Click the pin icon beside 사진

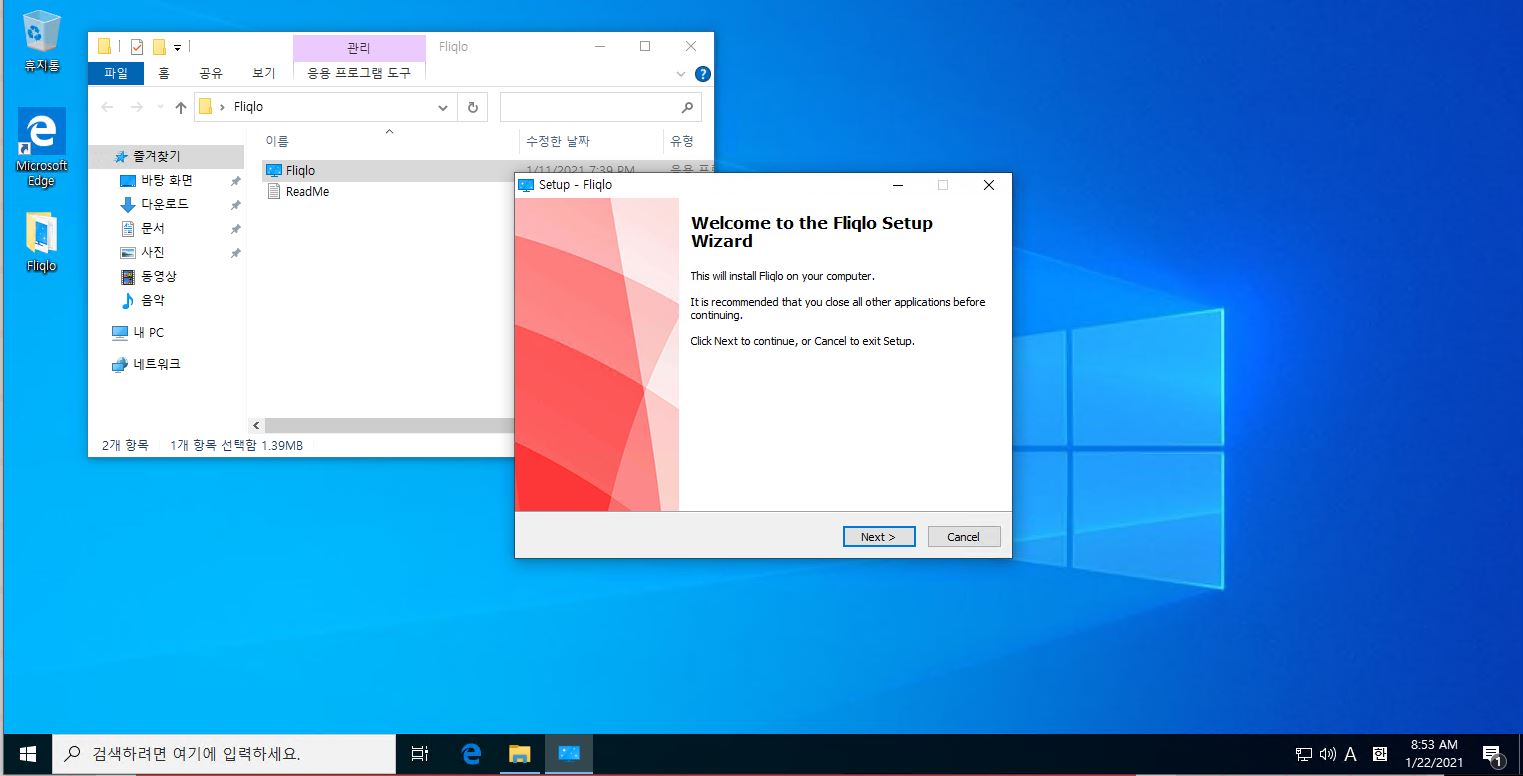click(235, 253)
